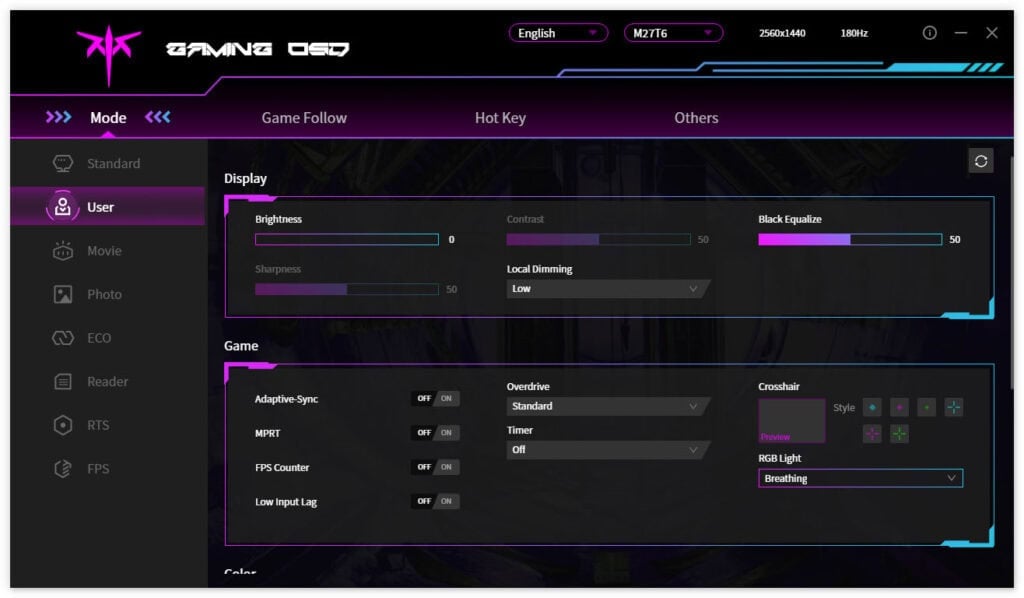Select the green dot crosshair style

click(x=926, y=407)
